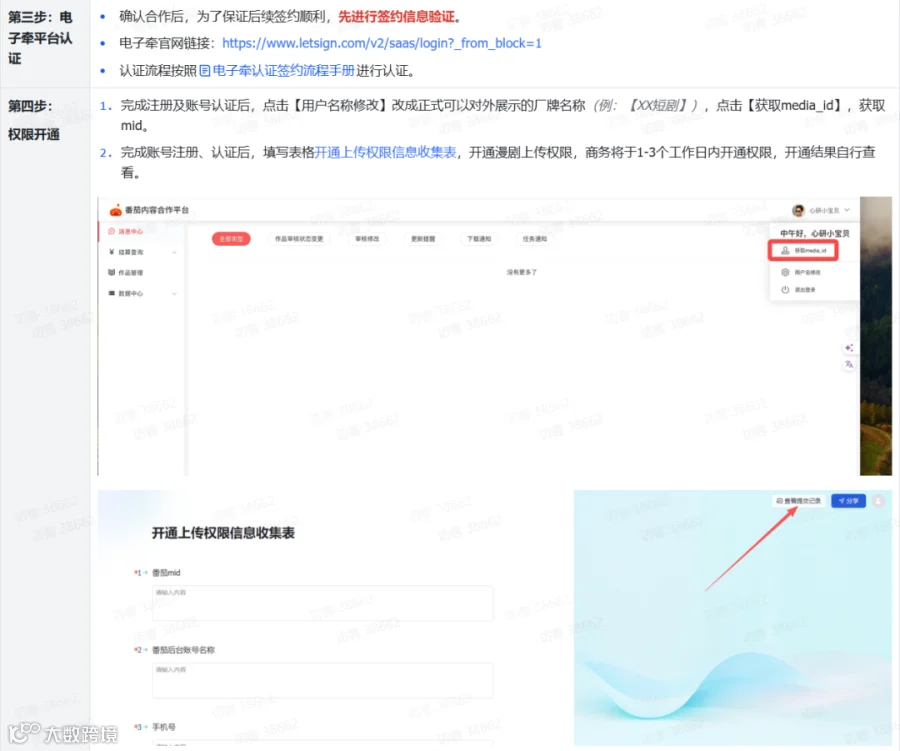Click the grey profile avatar beside 分享
The image size is (900, 751).
(x=878, y=501)
